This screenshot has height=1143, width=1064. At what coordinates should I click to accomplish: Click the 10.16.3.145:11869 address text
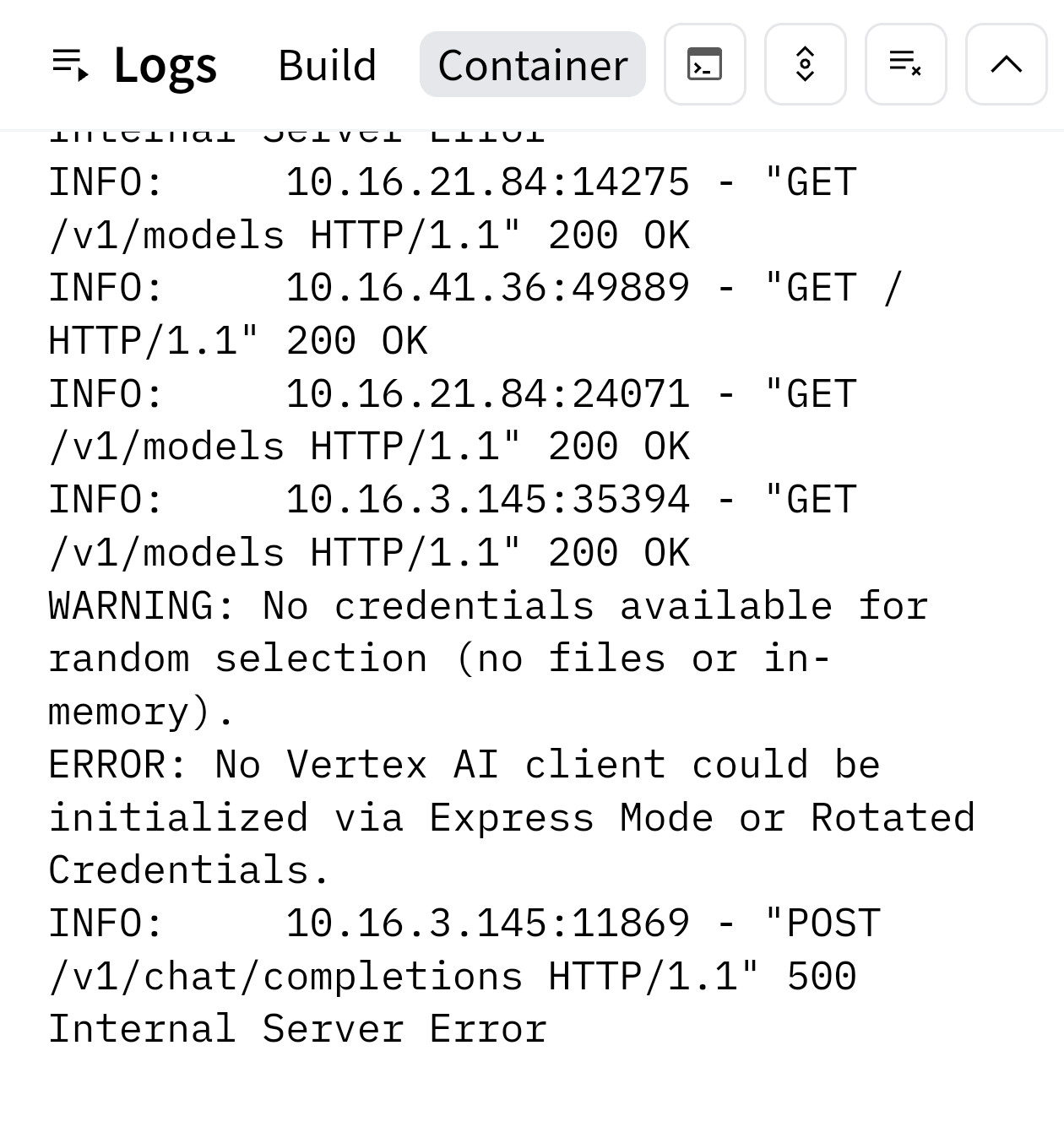(487, 924)
